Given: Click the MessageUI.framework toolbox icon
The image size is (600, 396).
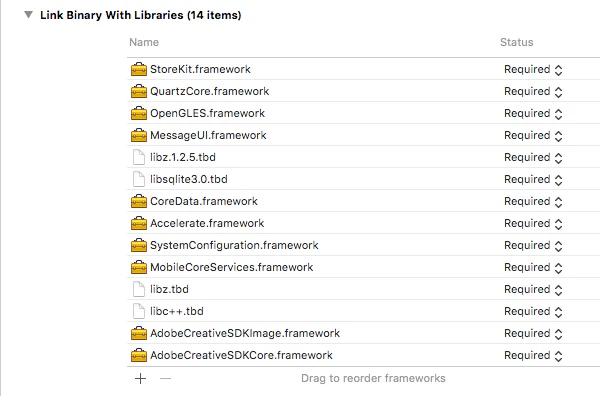Looking at the screenshot, I should (139, 135).
